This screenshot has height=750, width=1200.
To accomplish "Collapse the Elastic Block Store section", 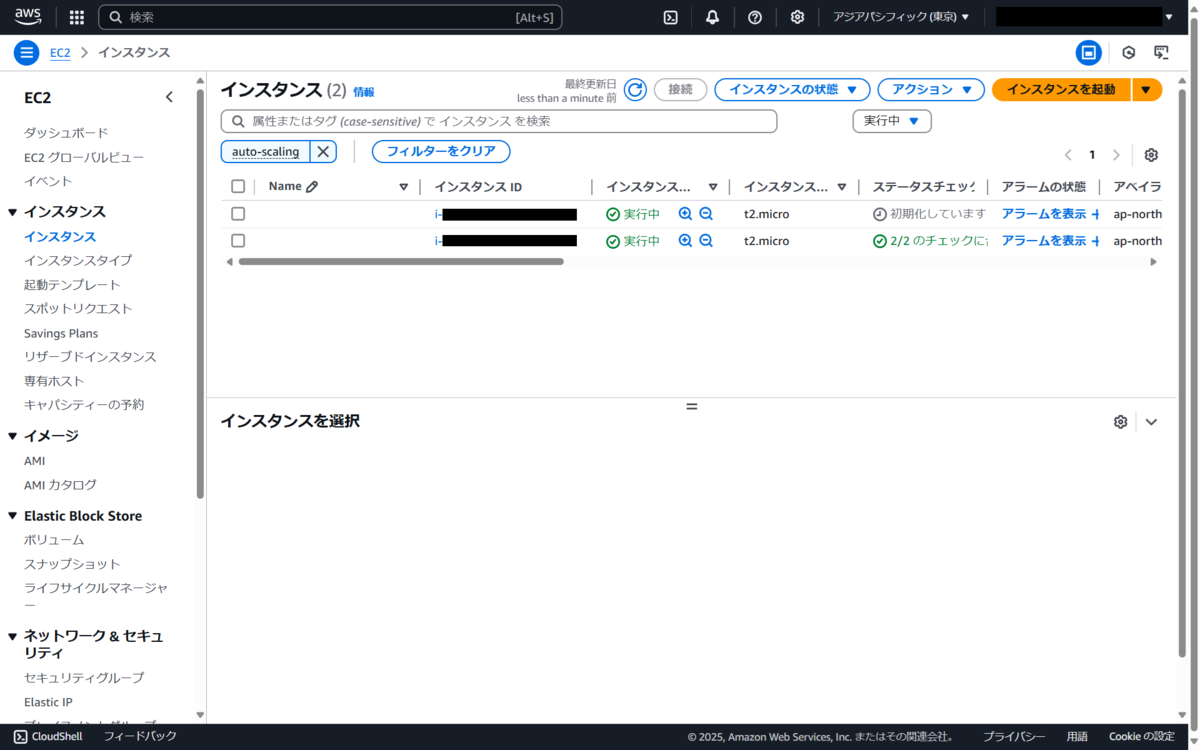I will click(x=13, y=516).
